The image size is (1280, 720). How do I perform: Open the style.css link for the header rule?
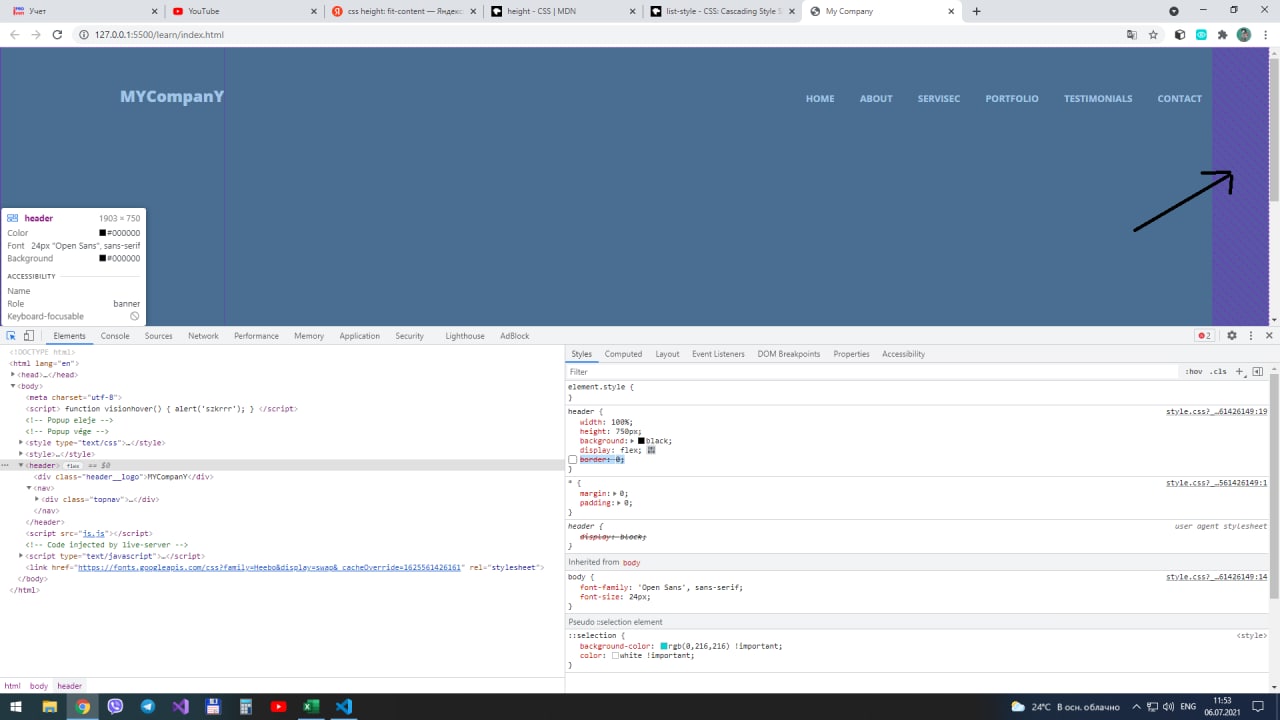click(x=1217, y=412)
